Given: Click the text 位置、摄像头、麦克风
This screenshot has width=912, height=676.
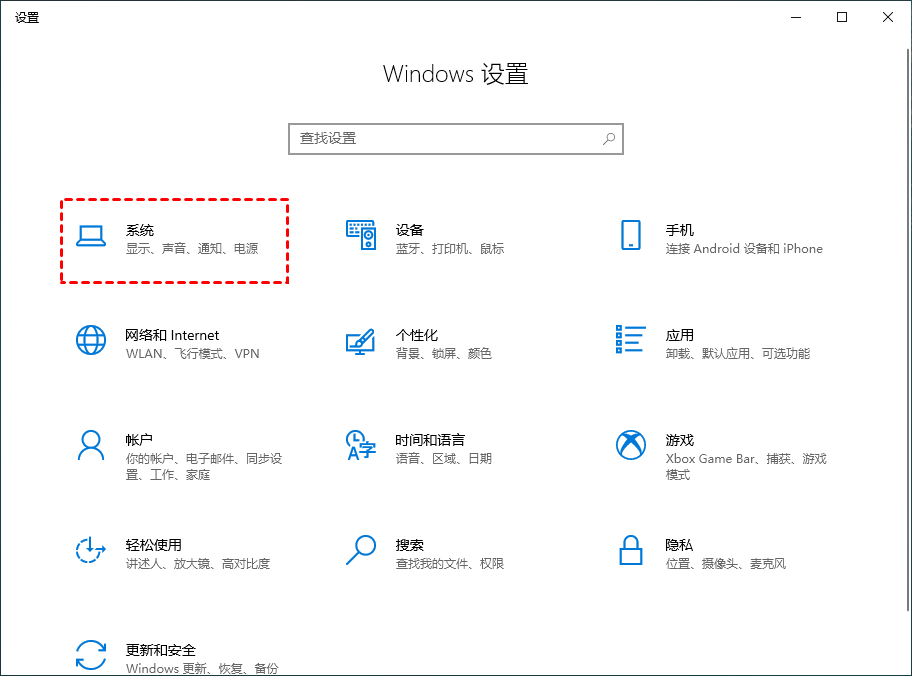Looking at the screenshot, I should (x=725, y=564).
